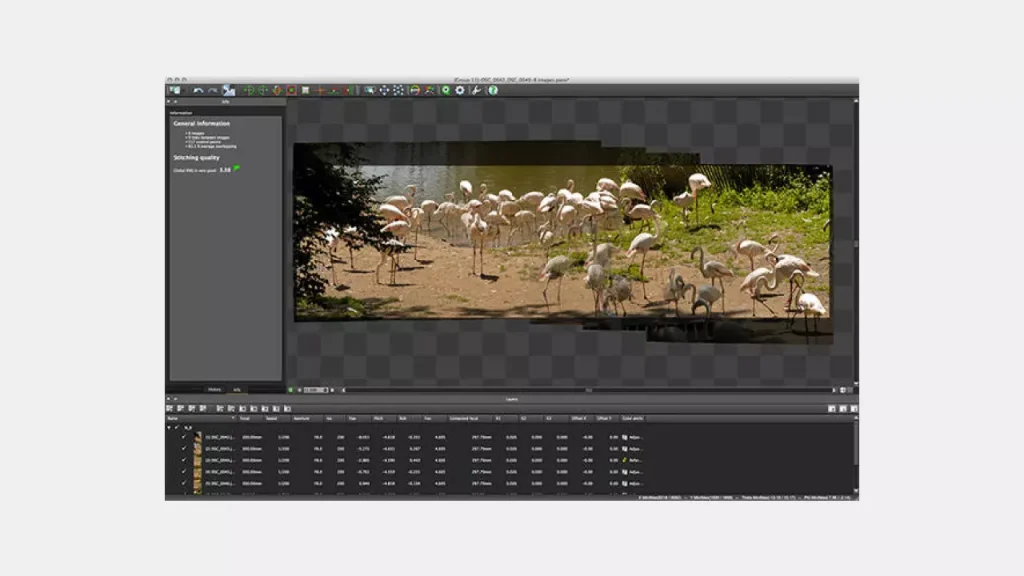
Task: Click the preview horizontal scrollbar handle
Action: click(588, 390)
